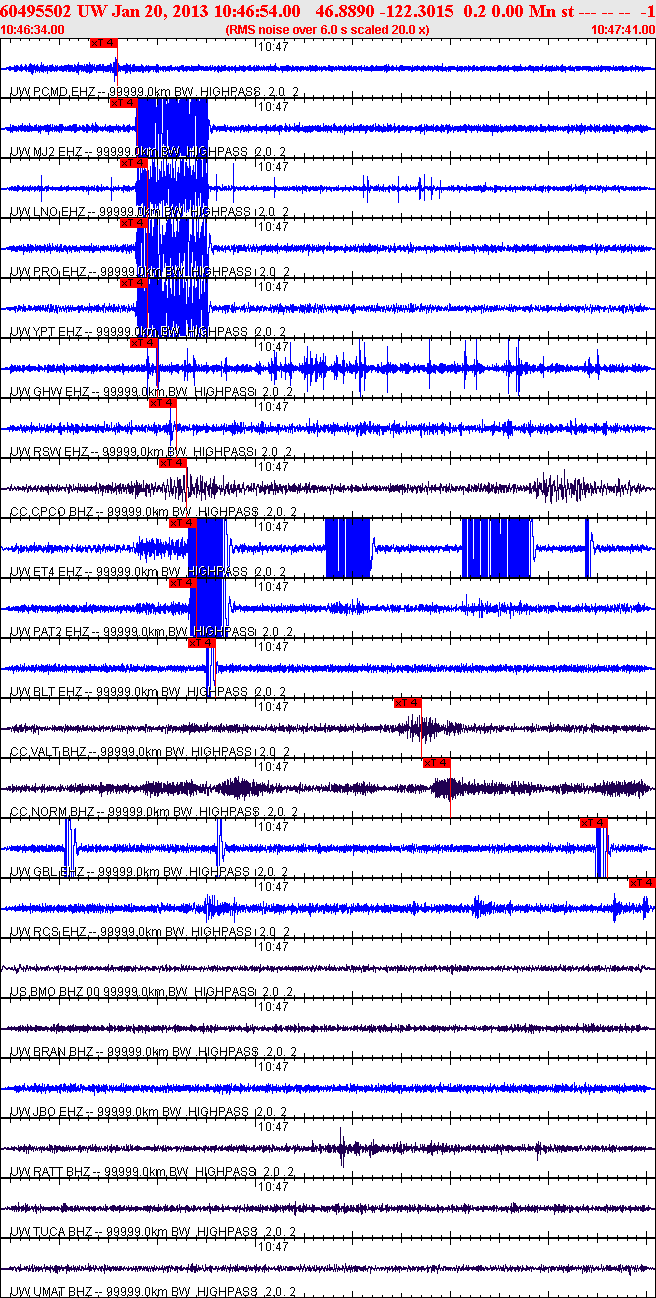Select the red pick marker on UW RCS trace
656x1298 pixels.
[x=642, y=883]
